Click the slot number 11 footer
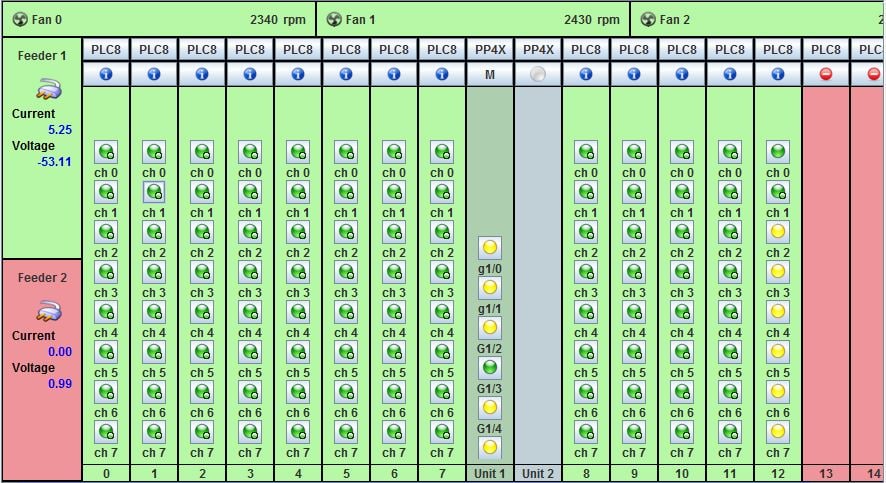The height and width of the screenshot is (483, 886). pos(730,473)
